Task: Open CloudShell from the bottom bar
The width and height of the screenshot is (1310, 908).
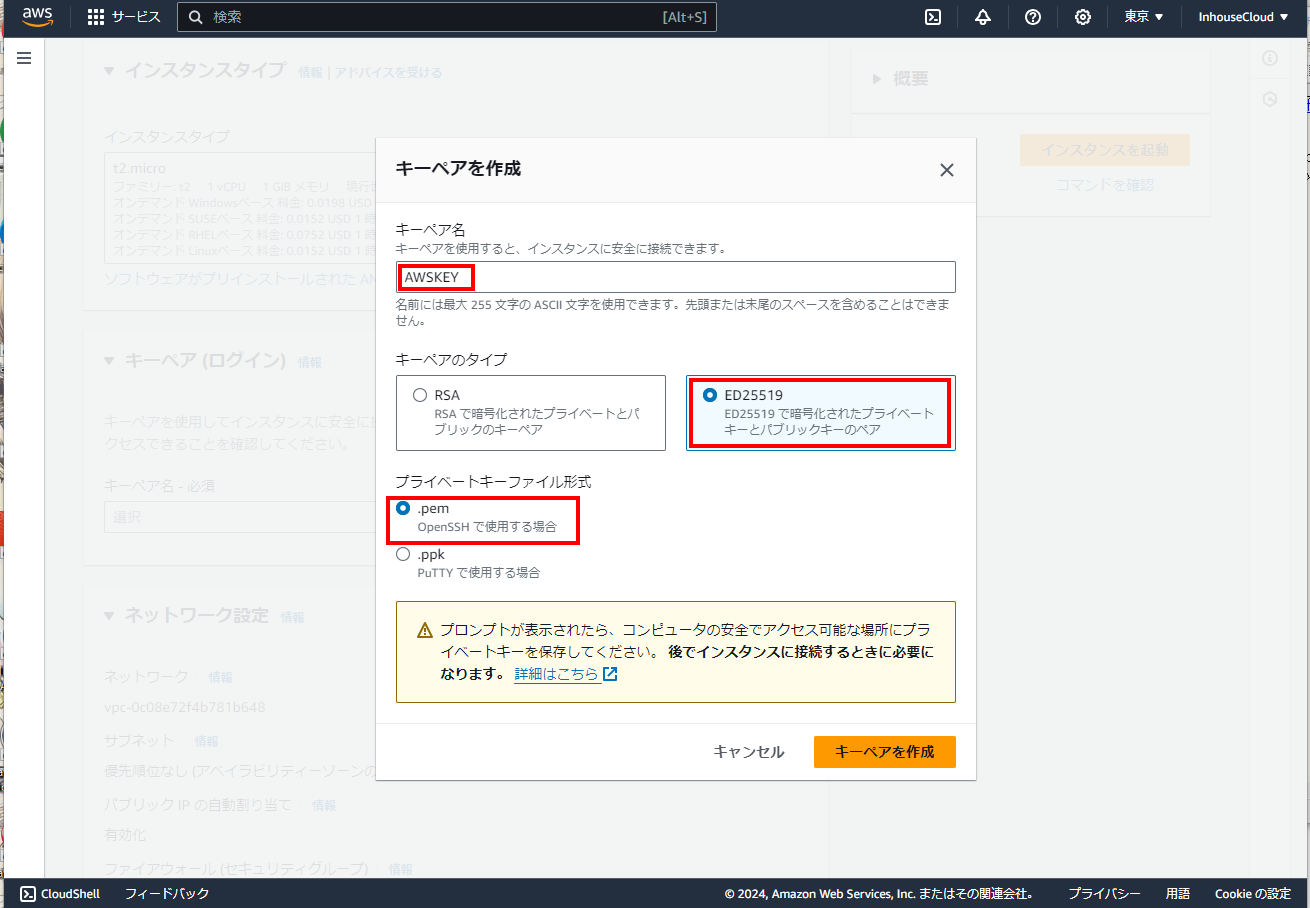Action: [60, 894]
